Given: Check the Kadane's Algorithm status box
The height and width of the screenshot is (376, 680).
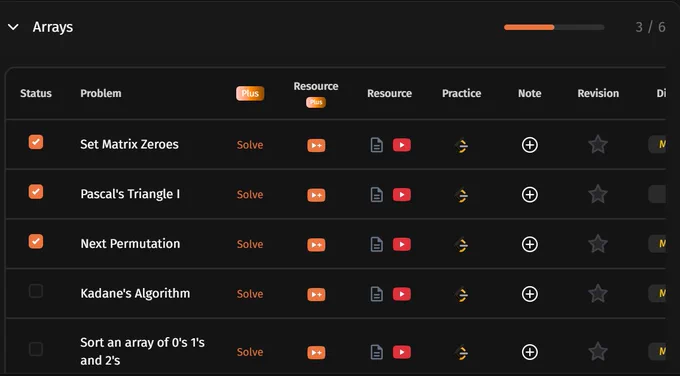Looking at the screenshot, I should coord(36,291).
